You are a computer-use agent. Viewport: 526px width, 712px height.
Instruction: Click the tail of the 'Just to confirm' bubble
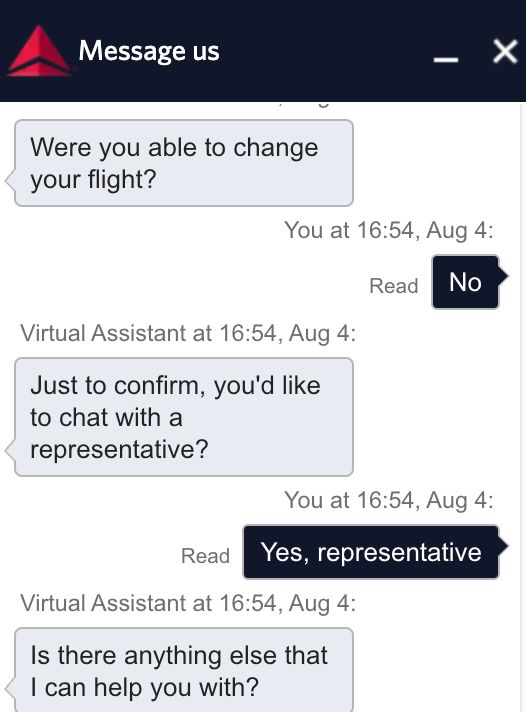(x=10, y=450)
